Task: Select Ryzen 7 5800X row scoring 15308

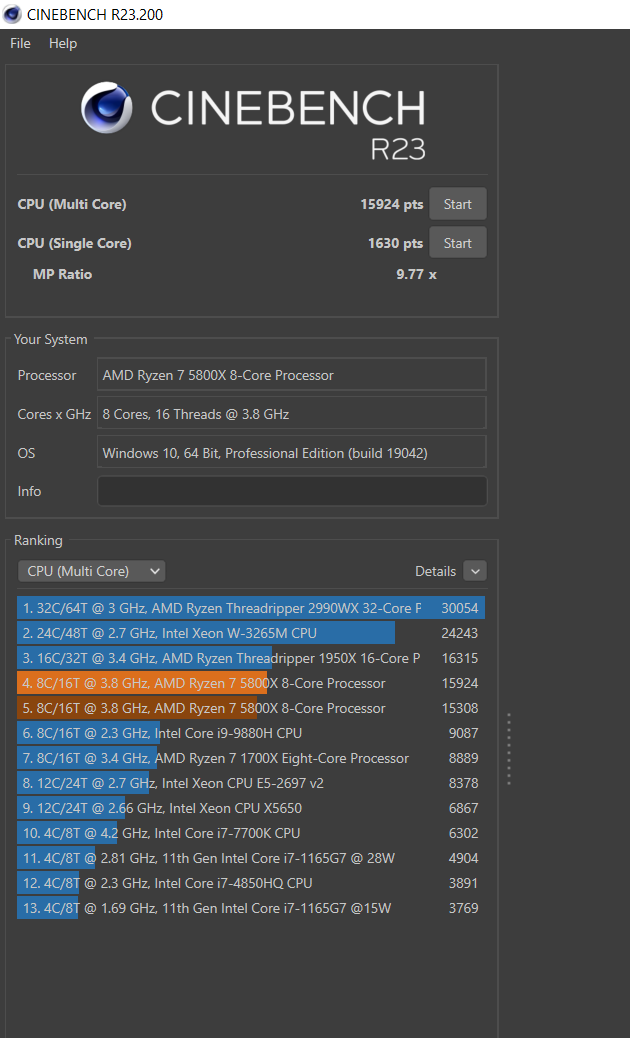Action: (x=251, y=708)
